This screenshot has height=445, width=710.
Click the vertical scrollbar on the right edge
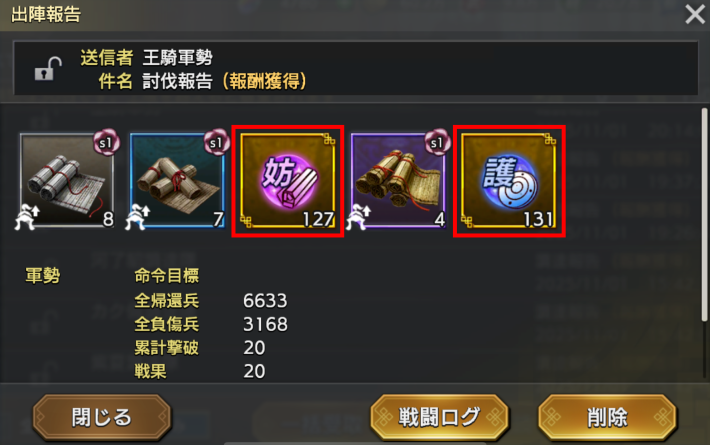(704, 215)
